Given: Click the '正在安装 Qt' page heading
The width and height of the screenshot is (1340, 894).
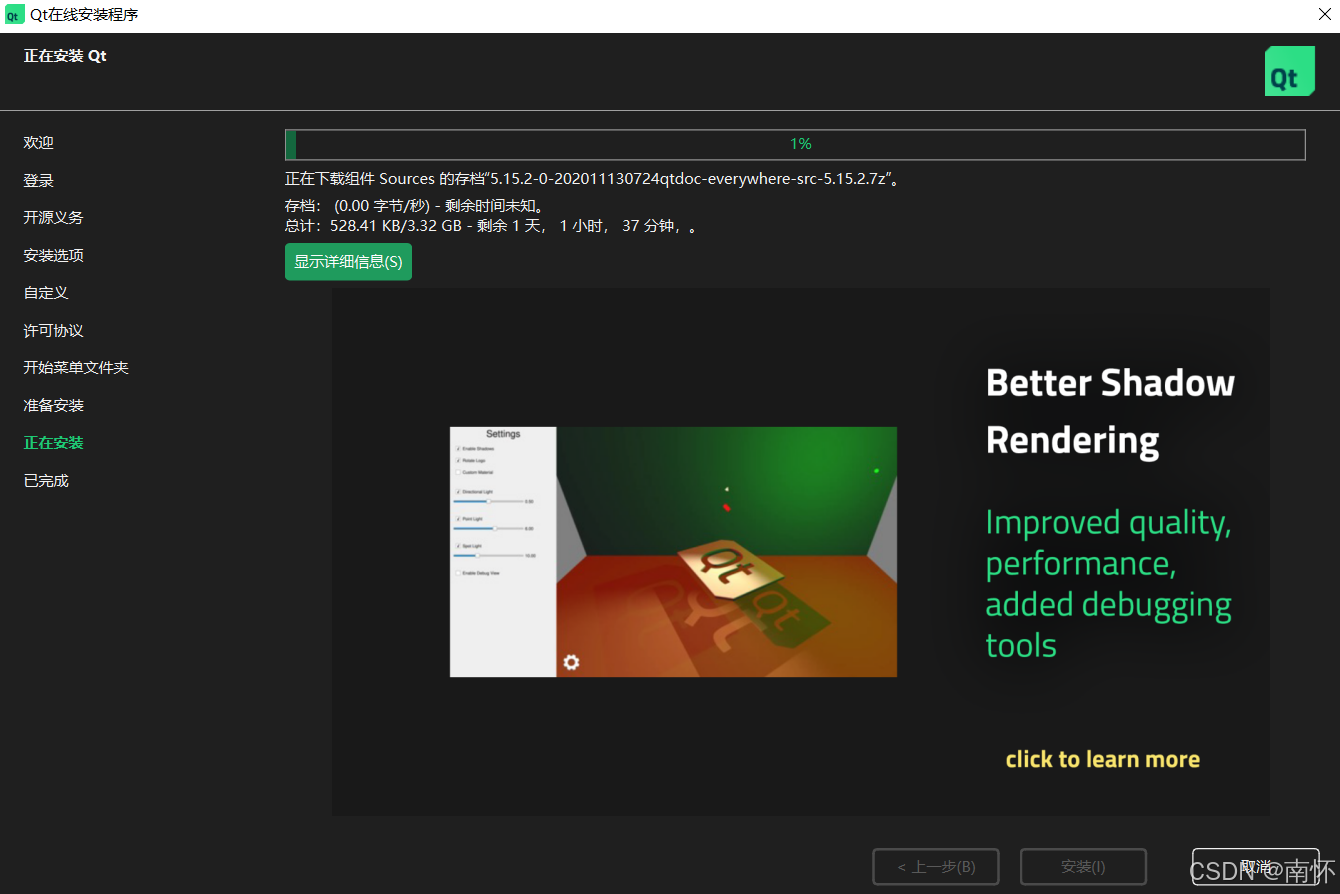Looking at the screenshot, I should [x=65, y=56].
